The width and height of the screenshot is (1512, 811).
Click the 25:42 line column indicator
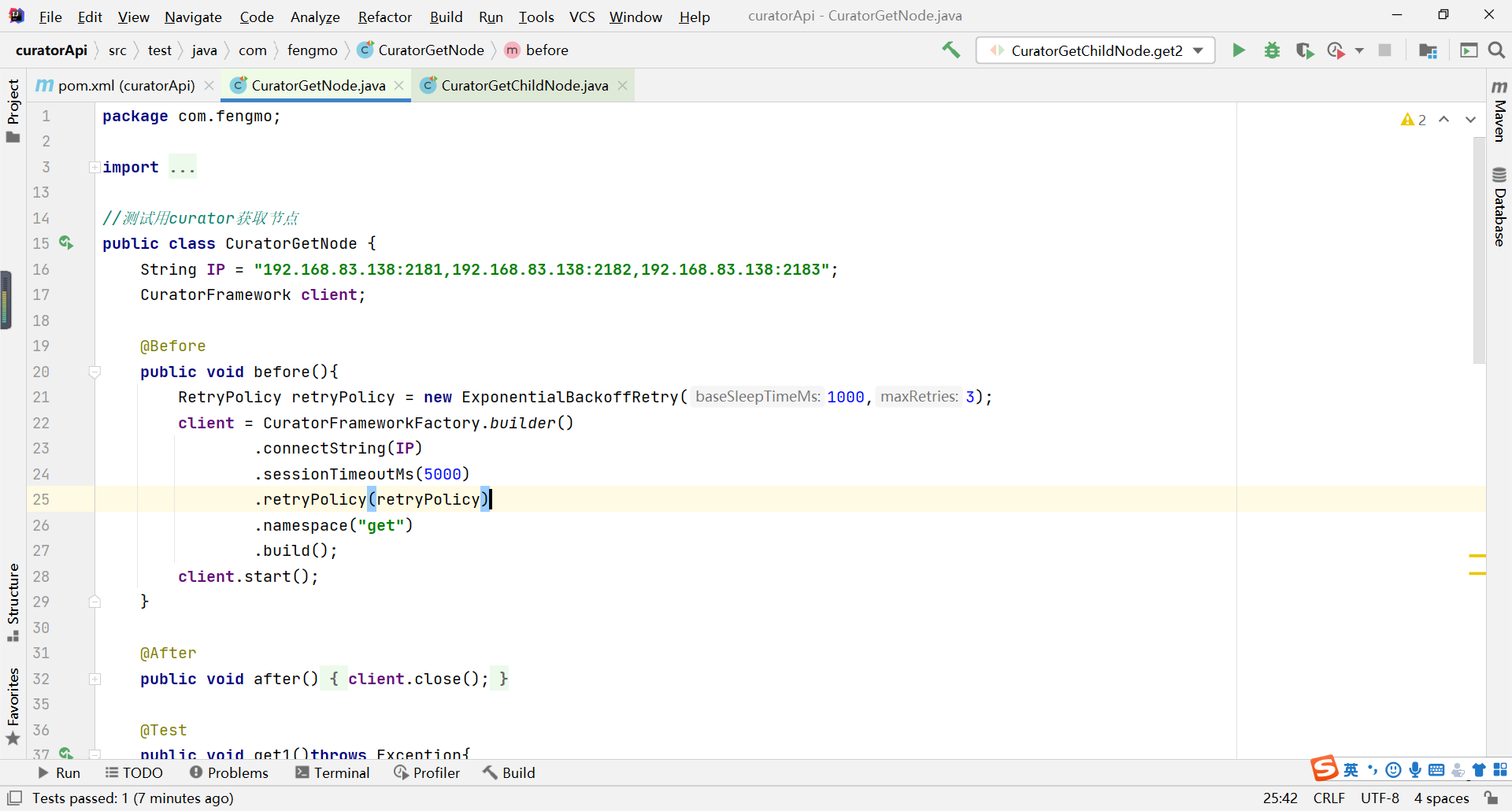(x=1280, y=798)
